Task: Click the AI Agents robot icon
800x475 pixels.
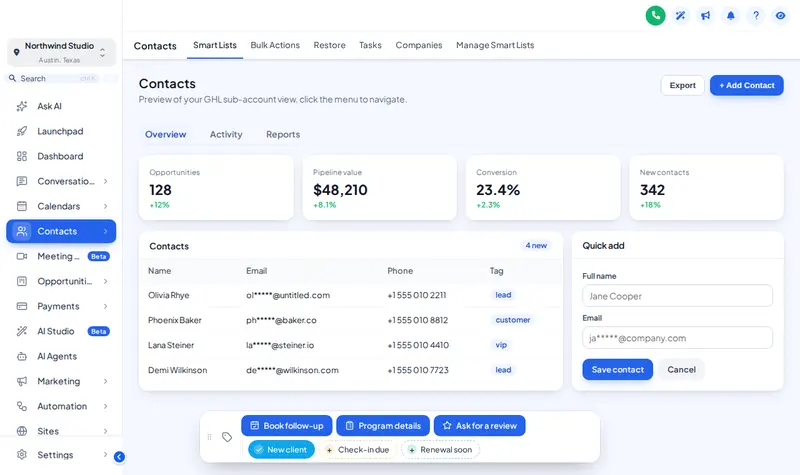Action: pos(21,356)
